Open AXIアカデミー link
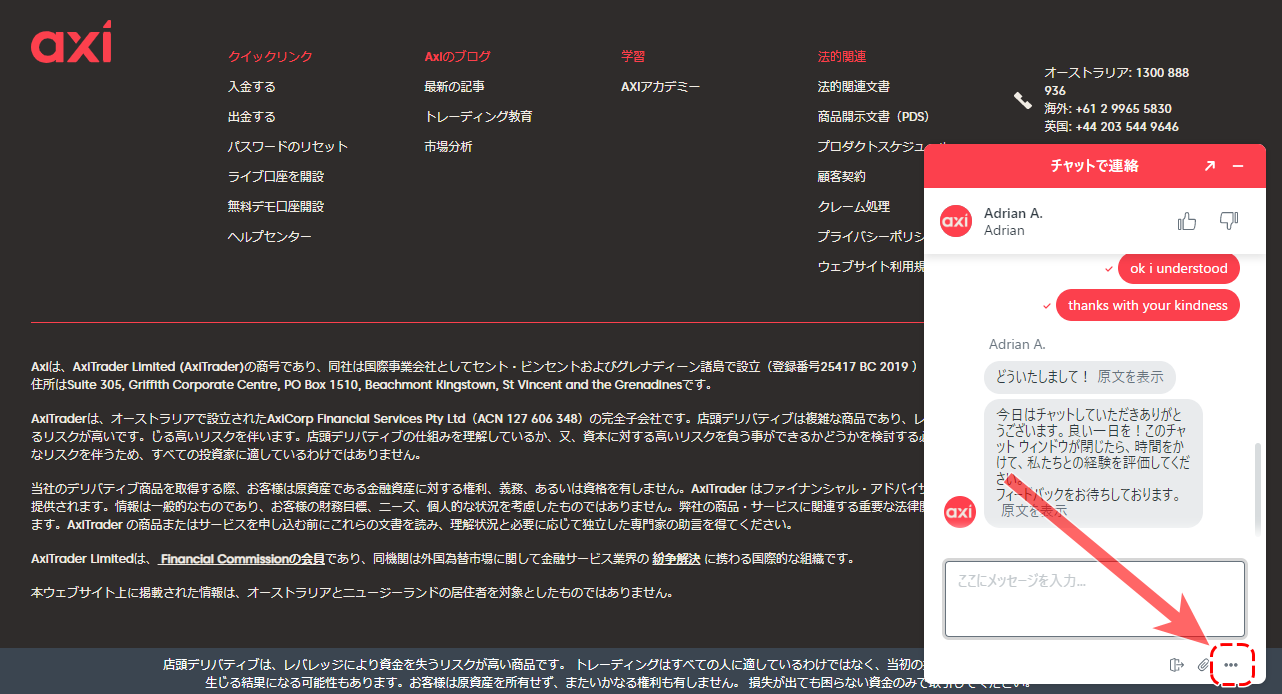Viewport: 1282px width, 694px height. coord(661,87)
